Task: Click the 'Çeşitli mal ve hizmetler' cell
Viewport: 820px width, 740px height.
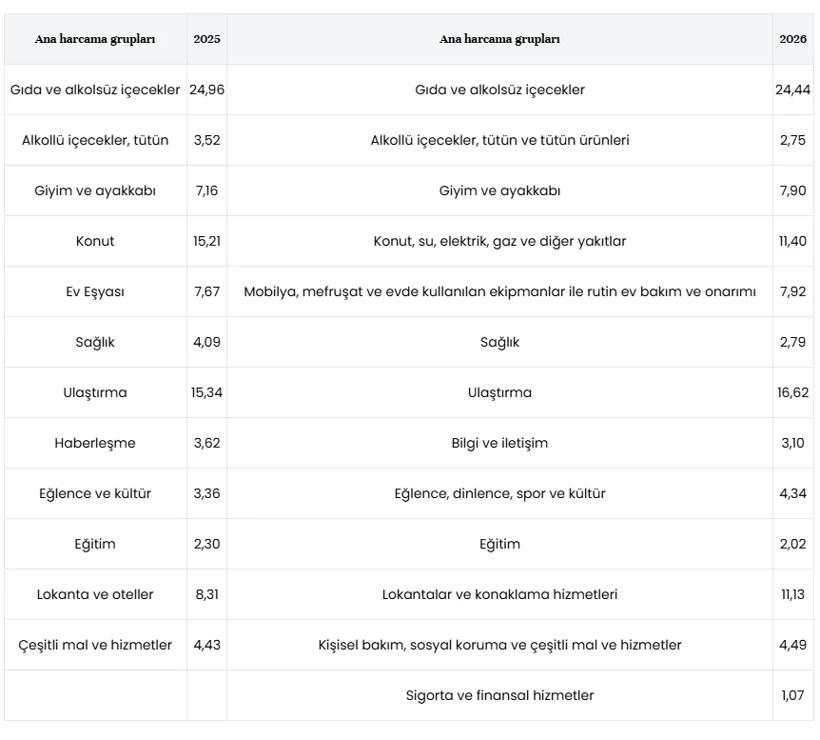Action: point(95,645)
